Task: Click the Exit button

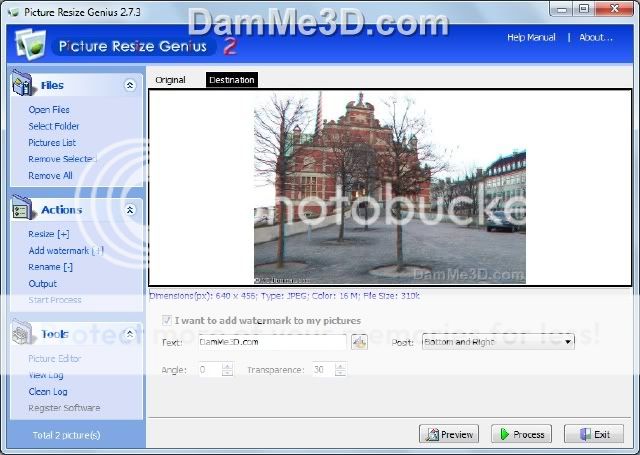Action: (593, 434)
